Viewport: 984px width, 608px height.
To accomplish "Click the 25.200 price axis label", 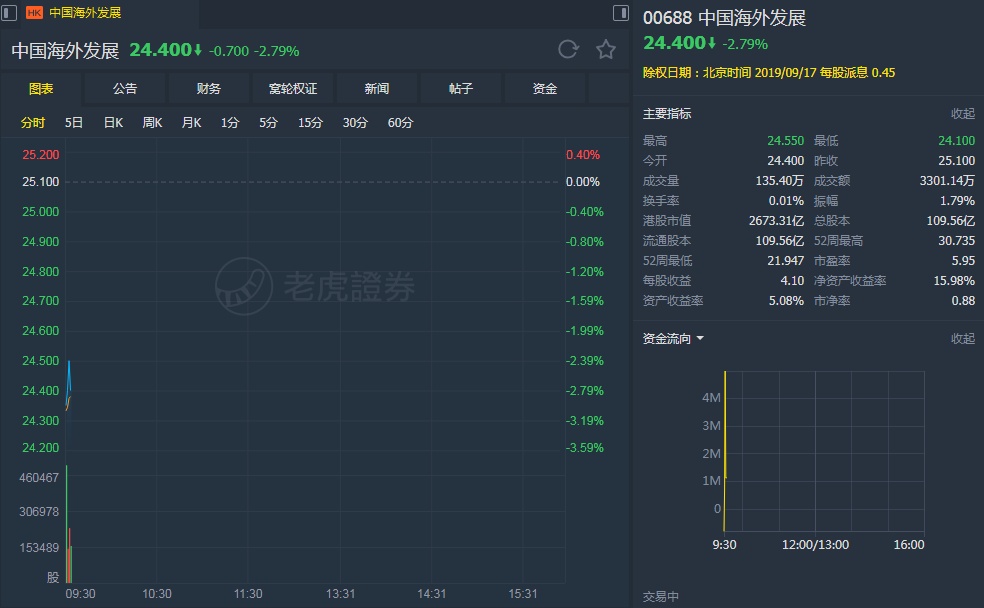I will 41,154.
